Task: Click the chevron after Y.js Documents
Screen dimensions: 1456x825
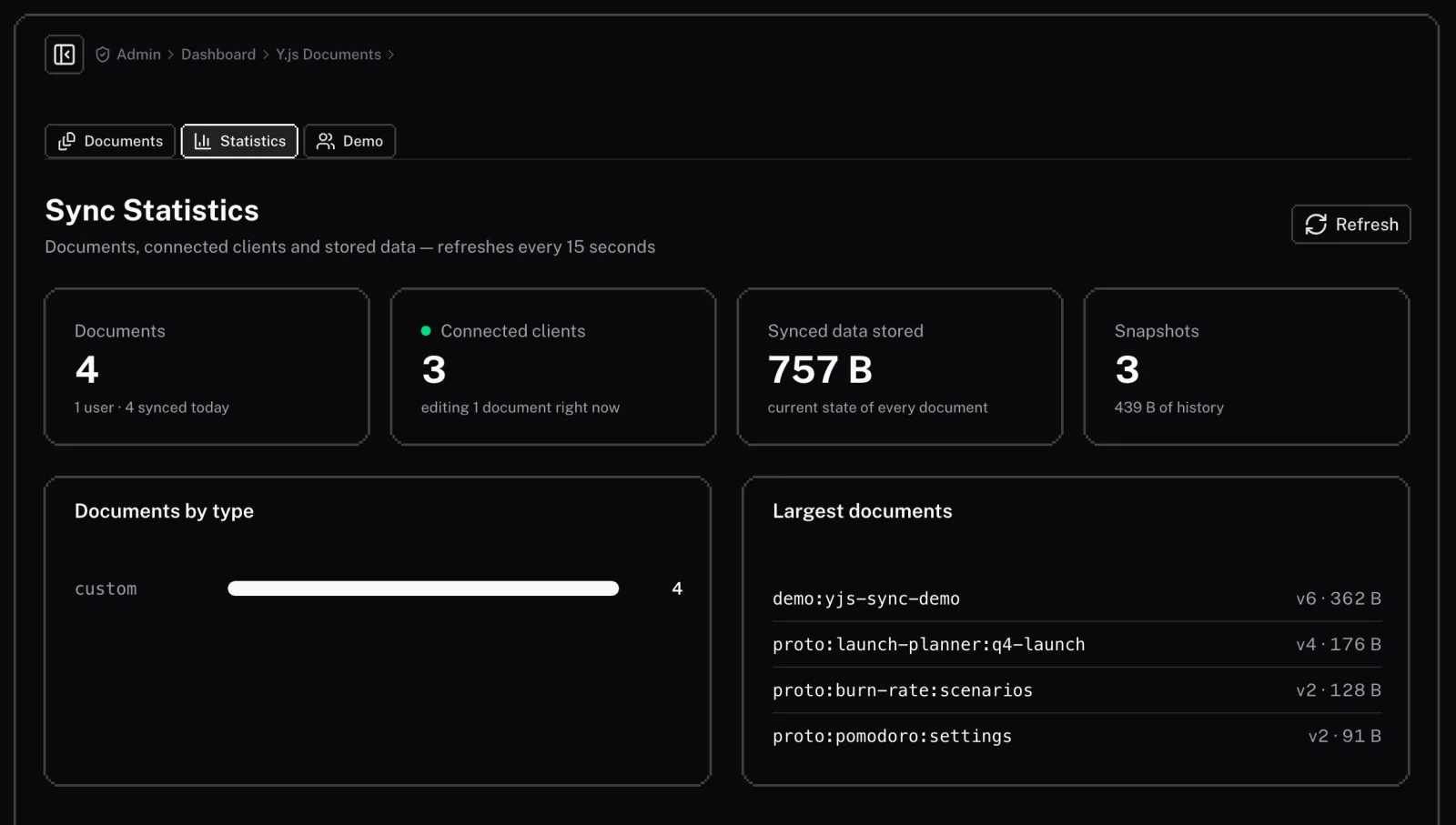Action: pyautogui.click(x=391, y=55)
